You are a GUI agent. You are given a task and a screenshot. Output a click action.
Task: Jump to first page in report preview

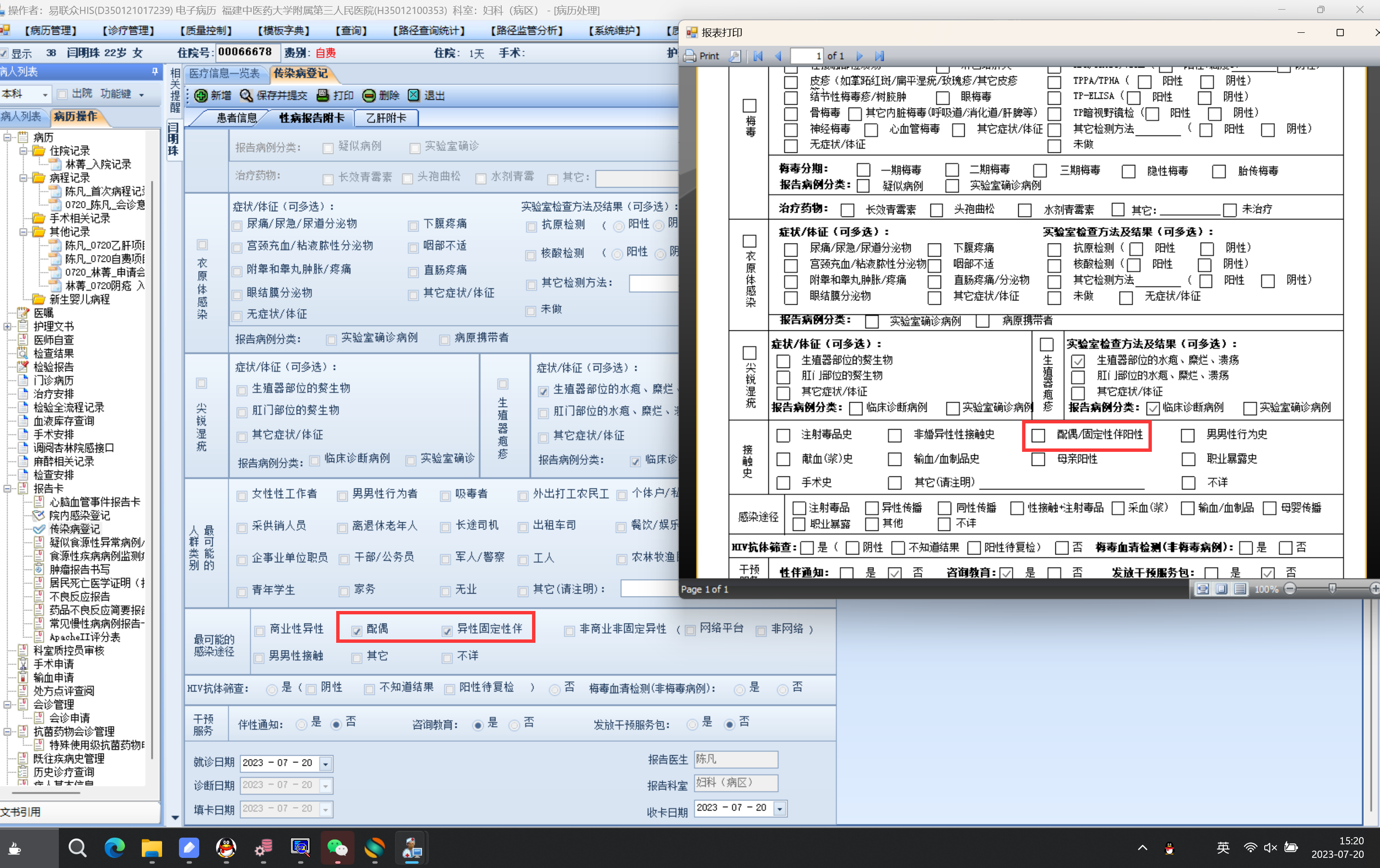pyautogui.click(x=758, y=55)
